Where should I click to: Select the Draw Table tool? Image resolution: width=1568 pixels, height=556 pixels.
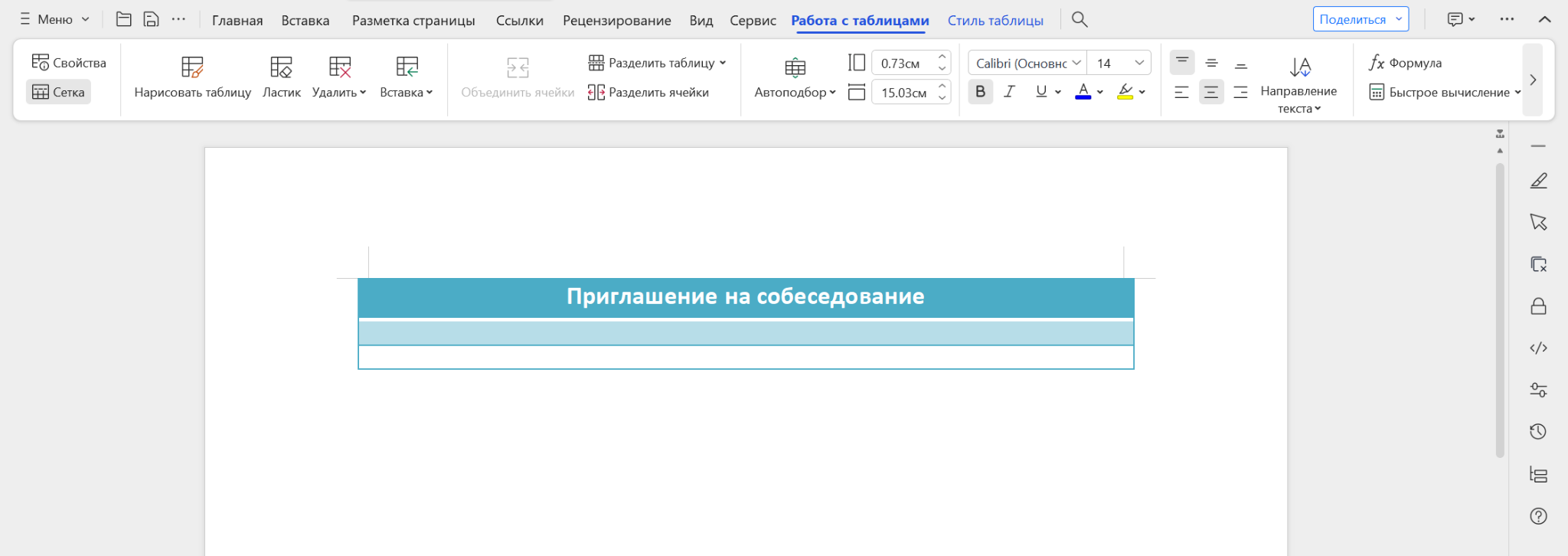click(192, 77)
